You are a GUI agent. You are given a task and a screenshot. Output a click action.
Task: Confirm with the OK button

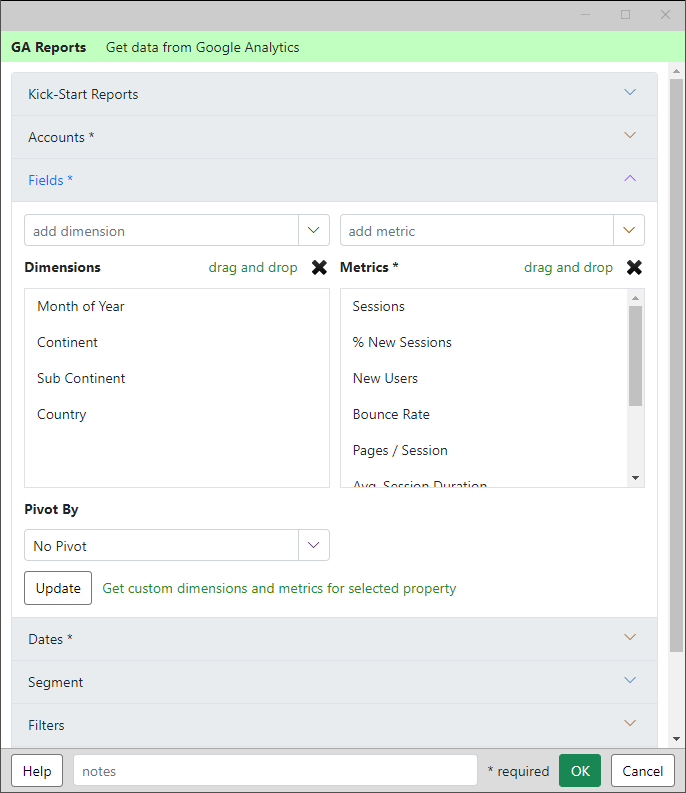580,771
